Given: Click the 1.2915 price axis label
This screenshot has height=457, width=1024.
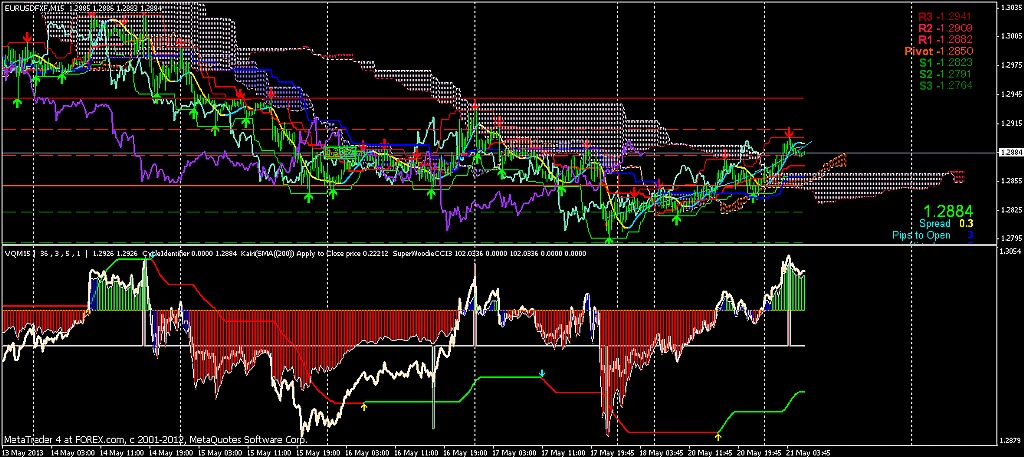Looking at the screenshot, I should click(1011, 123).
